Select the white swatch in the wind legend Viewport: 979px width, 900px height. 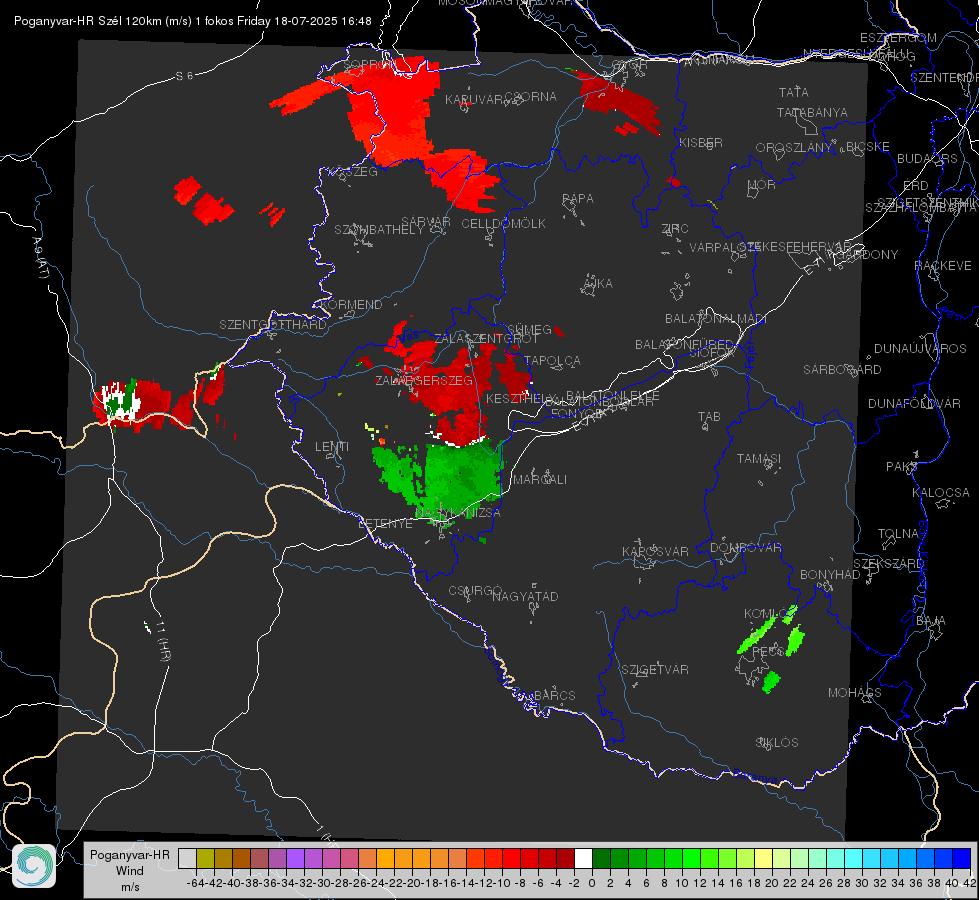pos(583,858)
